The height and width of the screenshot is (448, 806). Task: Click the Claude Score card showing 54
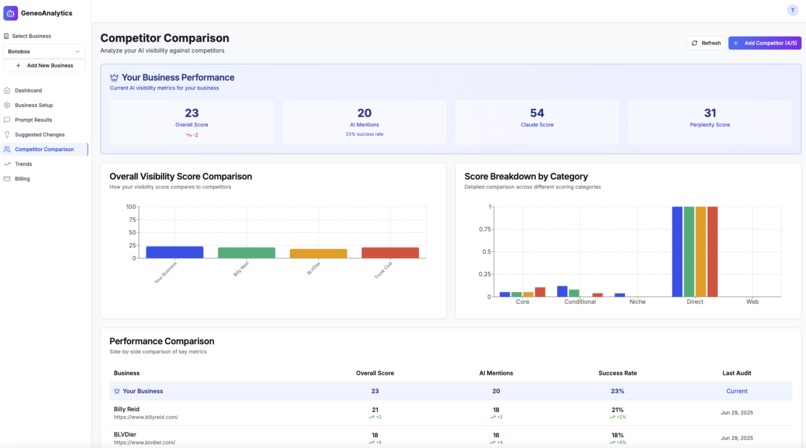pos(537,122)
